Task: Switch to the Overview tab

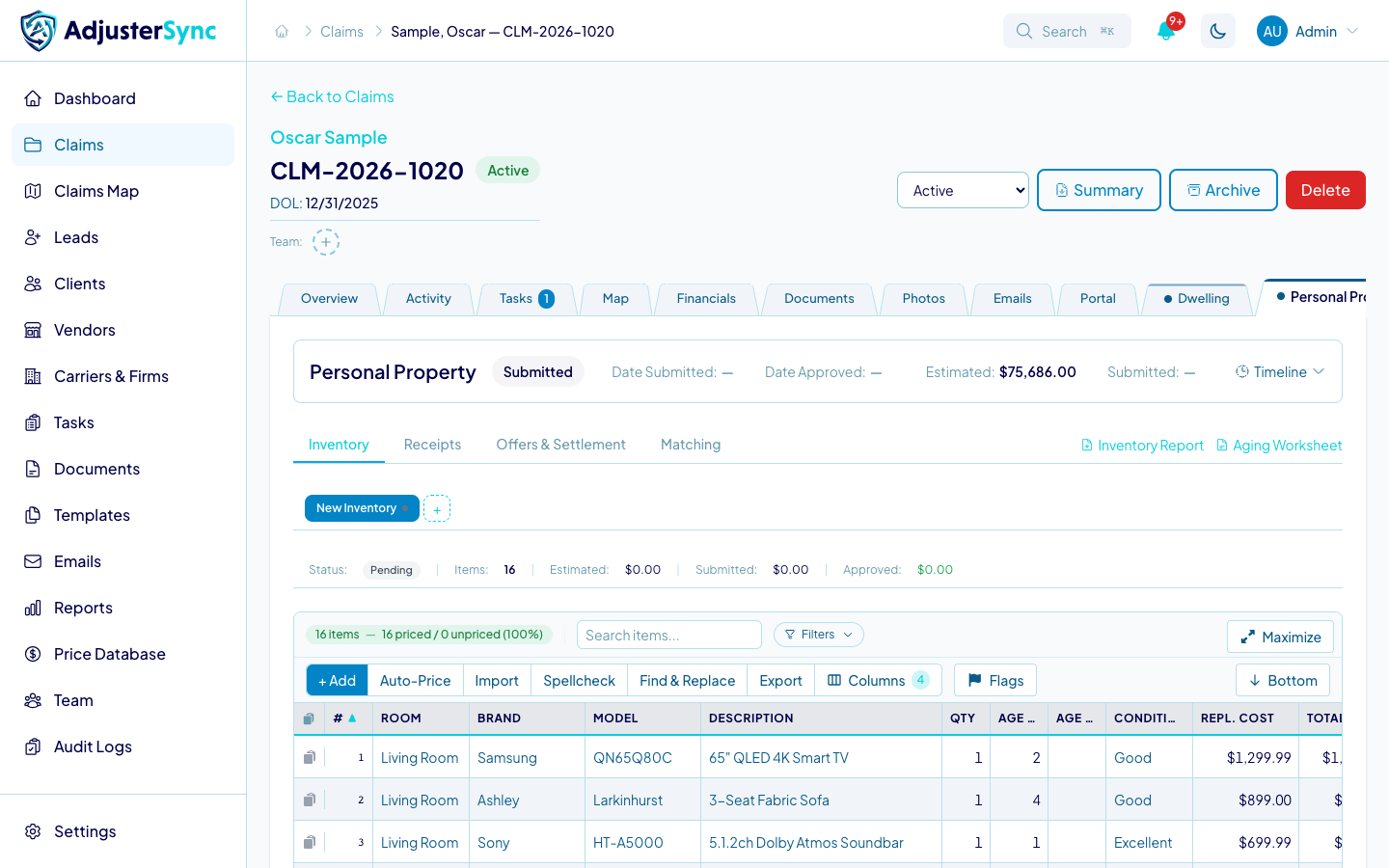Action: [329, 299]
